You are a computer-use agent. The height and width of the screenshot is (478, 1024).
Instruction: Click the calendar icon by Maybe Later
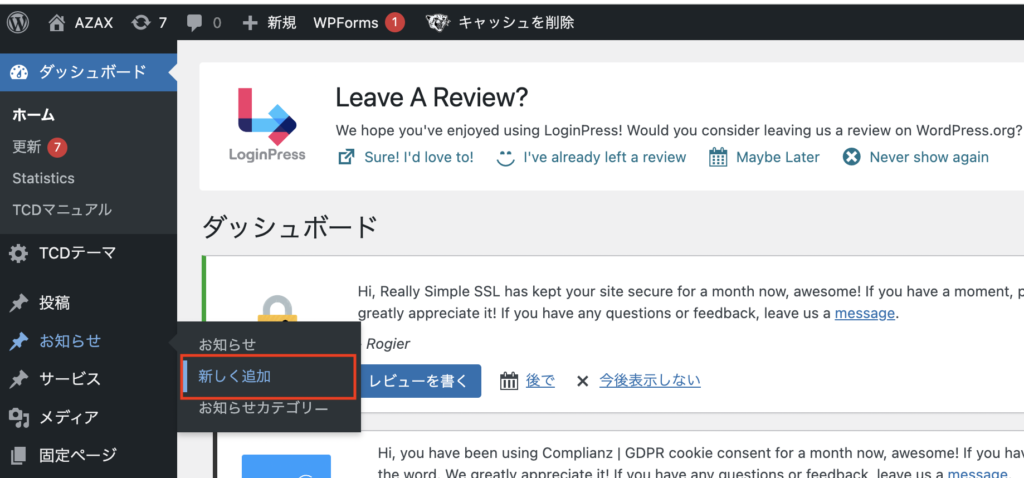click(x=718, y=157)
